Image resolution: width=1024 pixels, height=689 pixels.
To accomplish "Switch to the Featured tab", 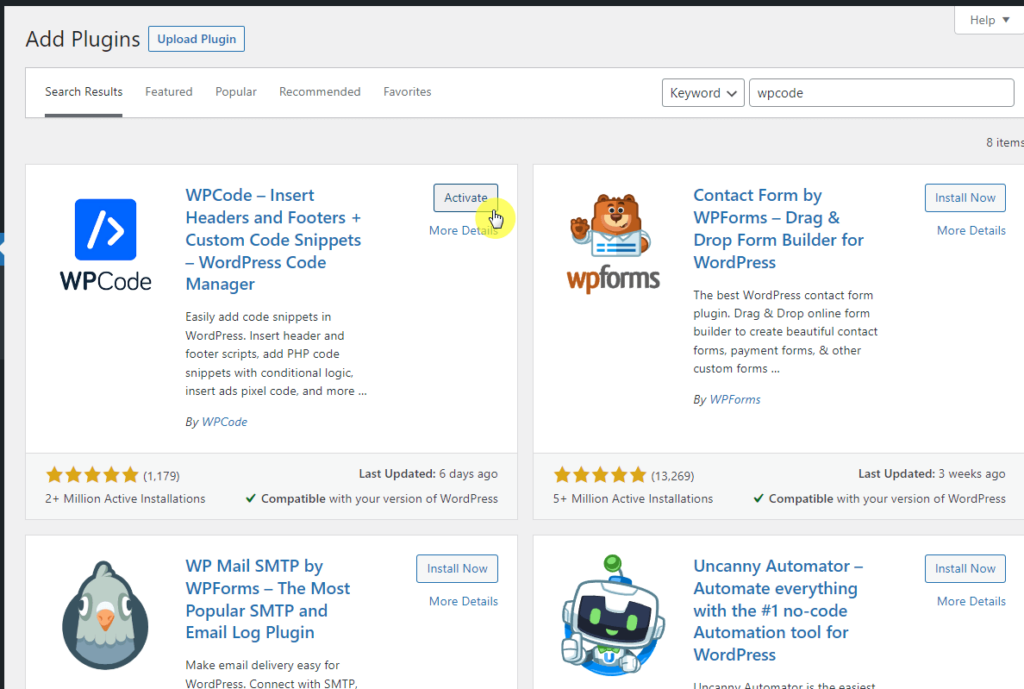I will coord(168,92).
